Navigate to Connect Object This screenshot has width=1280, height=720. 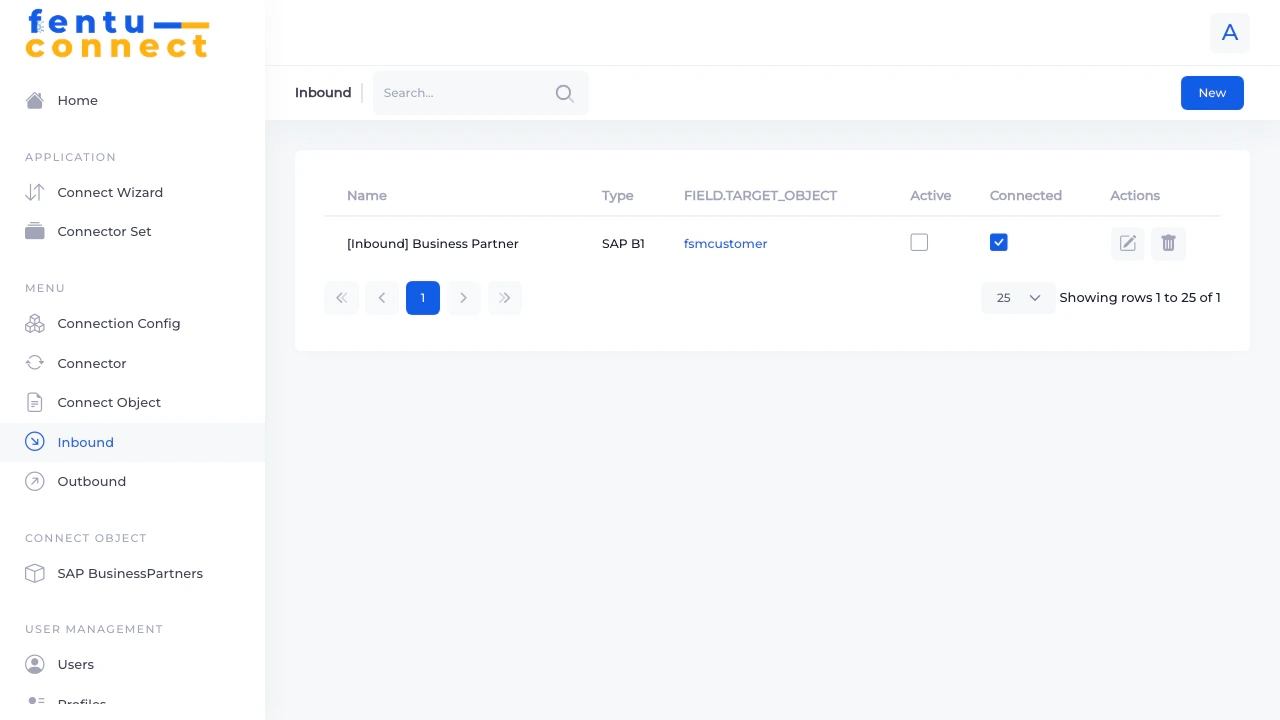132,402
